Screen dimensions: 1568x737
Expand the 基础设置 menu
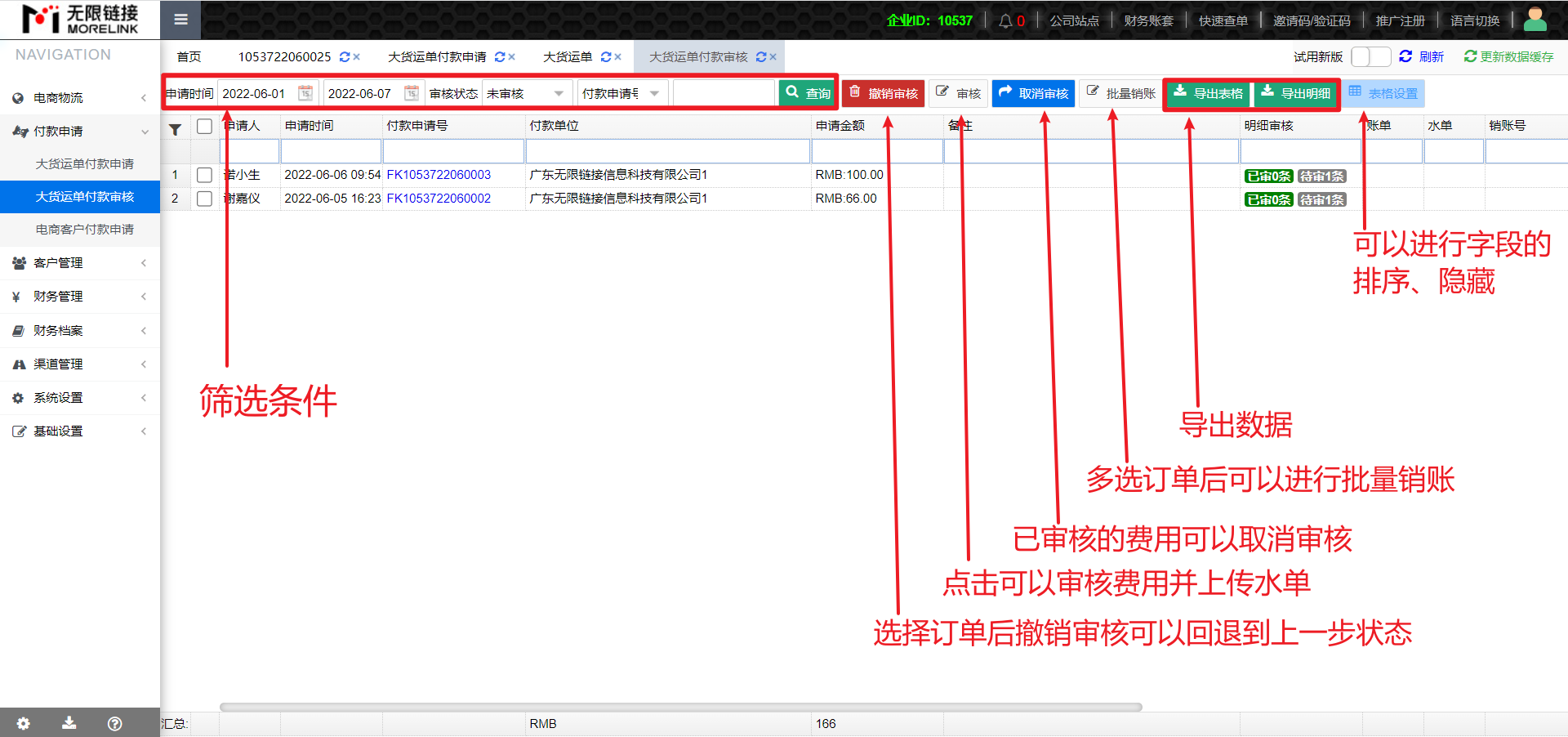(x=144, y=431)
